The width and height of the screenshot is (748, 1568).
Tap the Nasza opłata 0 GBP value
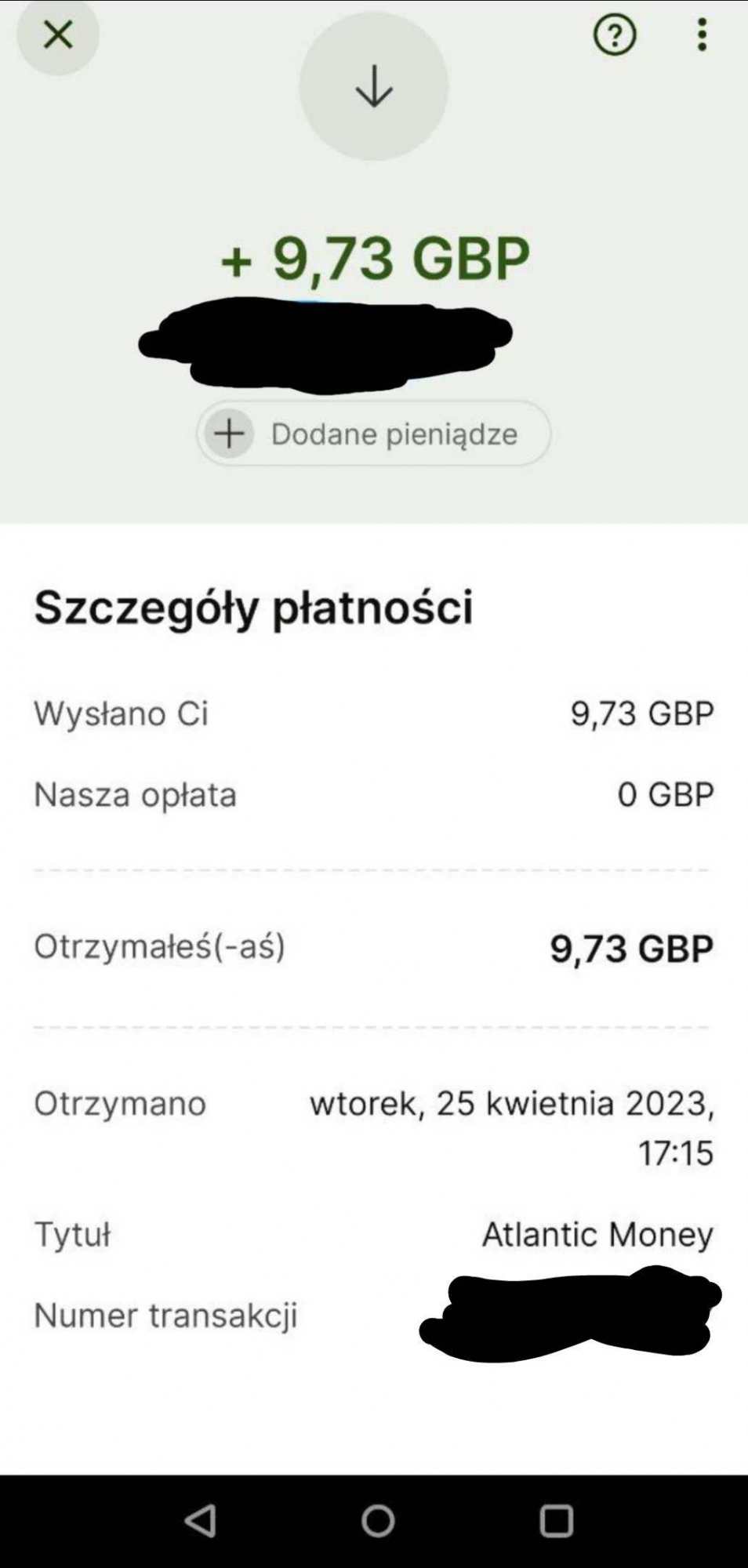coord(665,794)
